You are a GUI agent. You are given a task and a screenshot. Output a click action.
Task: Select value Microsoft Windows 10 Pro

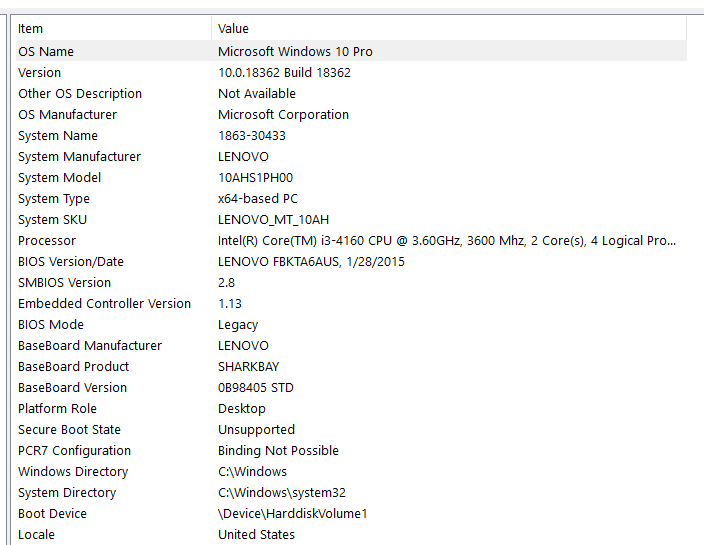pyautogui.click(x=295, y=52)
